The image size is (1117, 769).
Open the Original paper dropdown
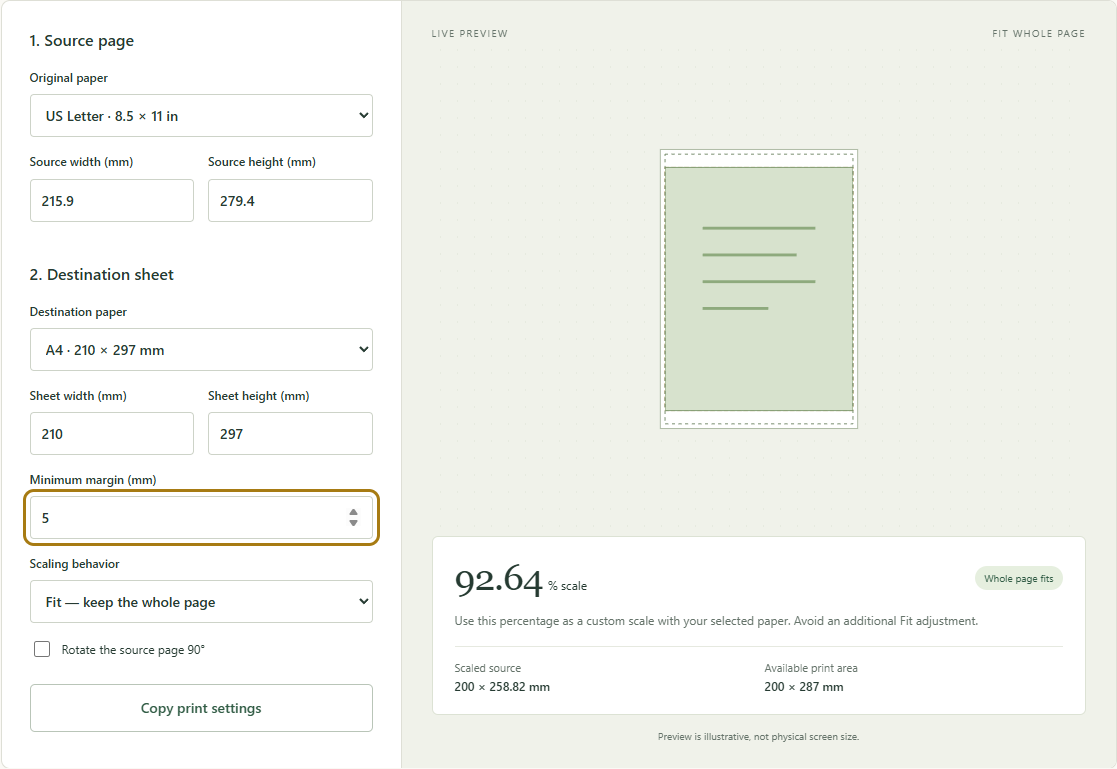pos(201,115)
